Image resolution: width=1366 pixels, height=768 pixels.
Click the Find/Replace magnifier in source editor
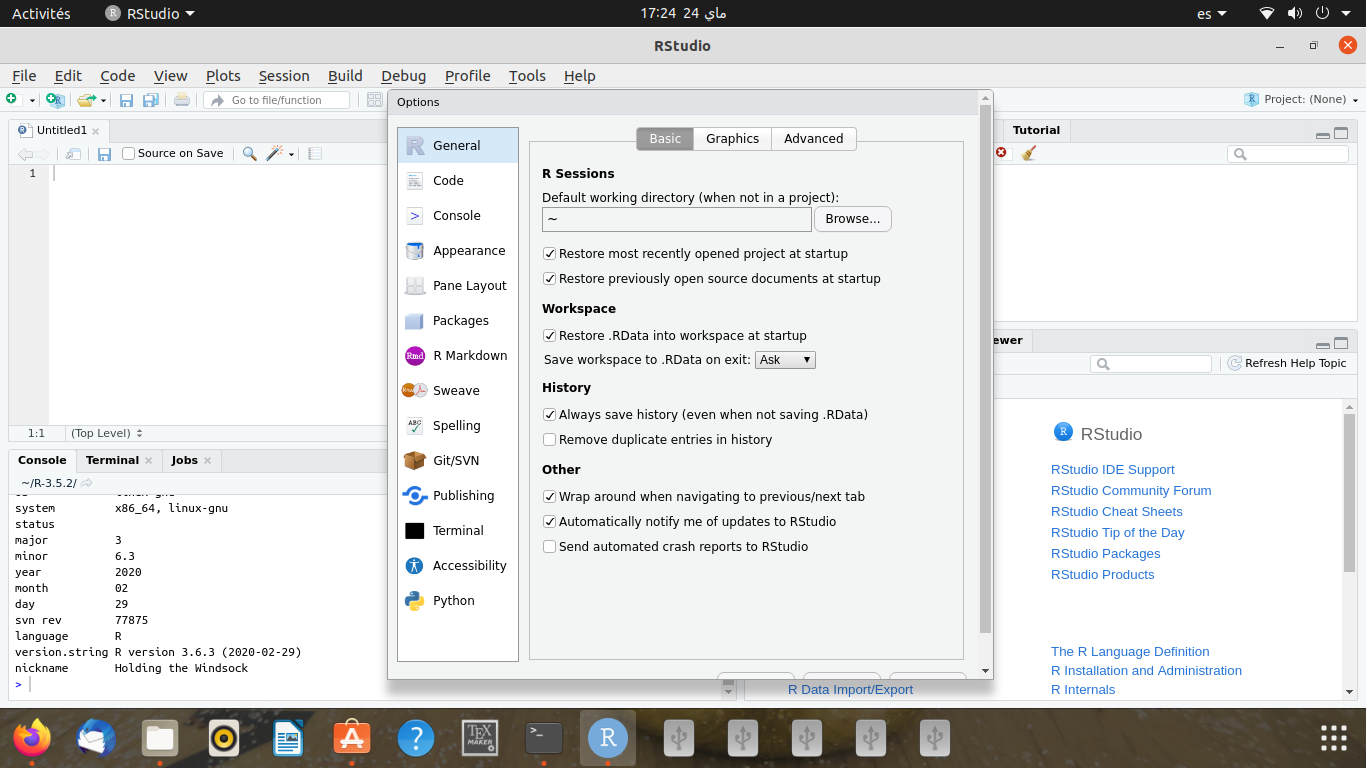249,154
